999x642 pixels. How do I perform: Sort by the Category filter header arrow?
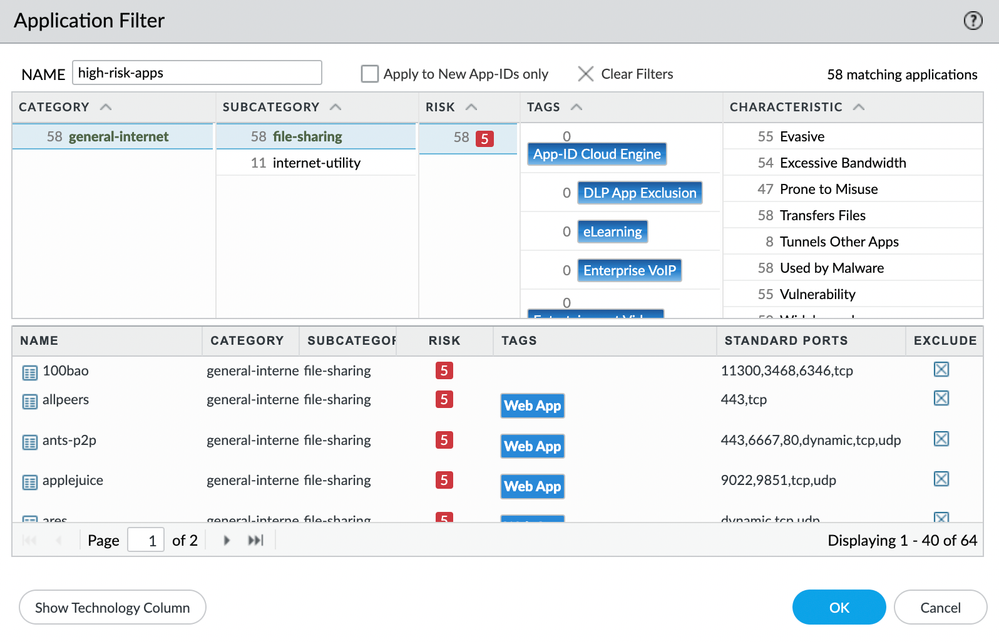click(x=106, y=107)
